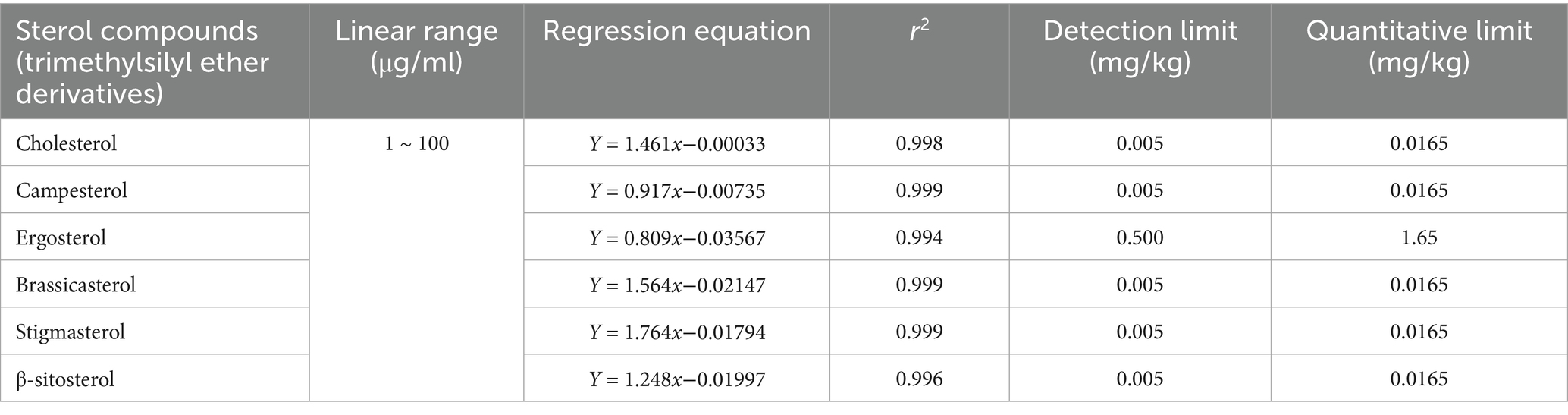The width and height of the screenshot is (1568, 415).
Task: Click the Regression equation column header
Action: click(676, 61)
